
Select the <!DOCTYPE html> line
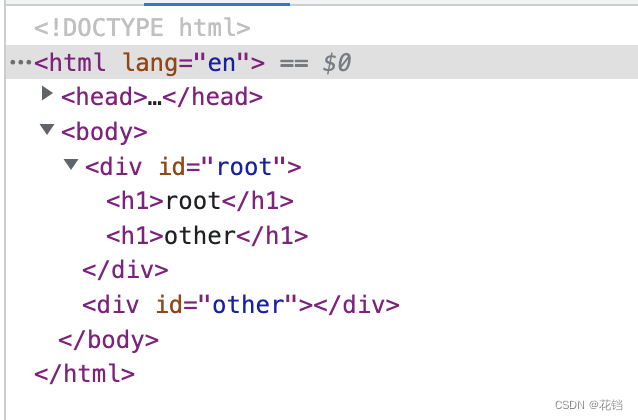click(142, 27)
